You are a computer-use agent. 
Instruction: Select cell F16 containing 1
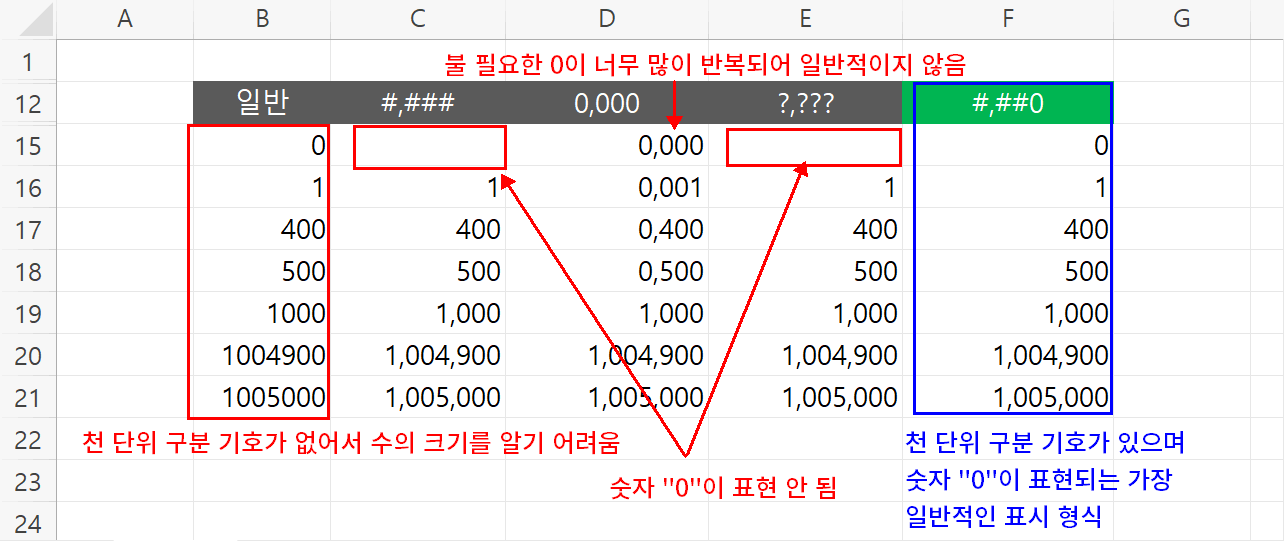pos(1007,187)
